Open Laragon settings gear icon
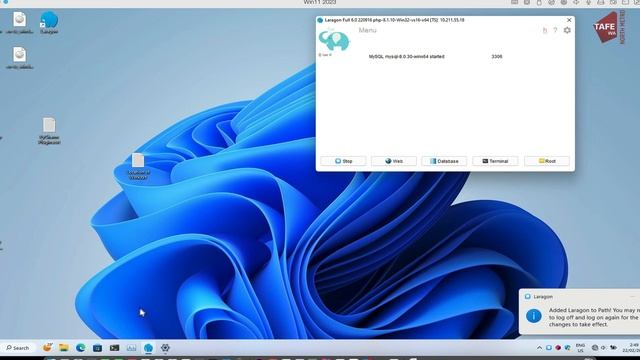This screenshot has height=360, width=640. [567, 30]
